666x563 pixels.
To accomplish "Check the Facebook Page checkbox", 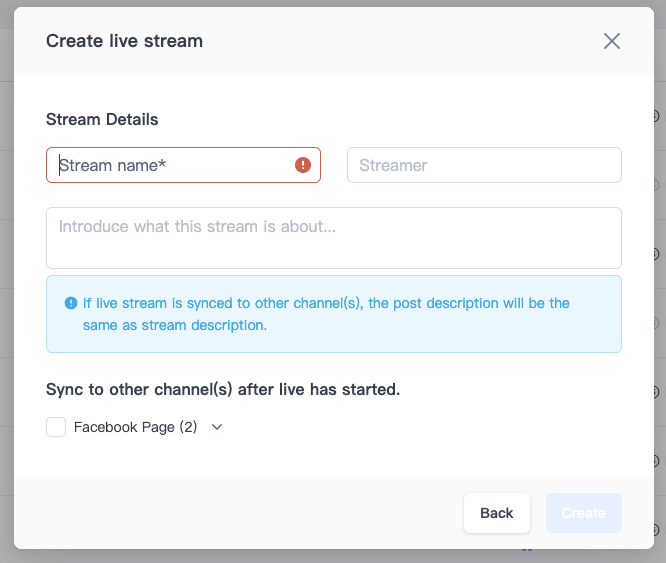I will (56, 427).
